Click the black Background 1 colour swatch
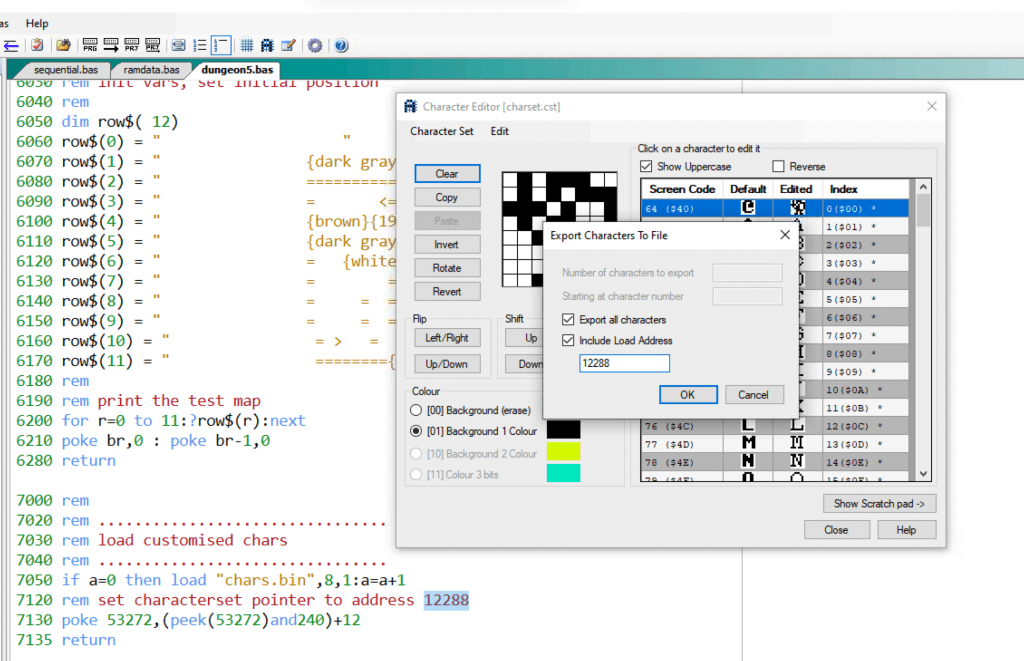1024x661 pixels. click(x=563, y=430)
